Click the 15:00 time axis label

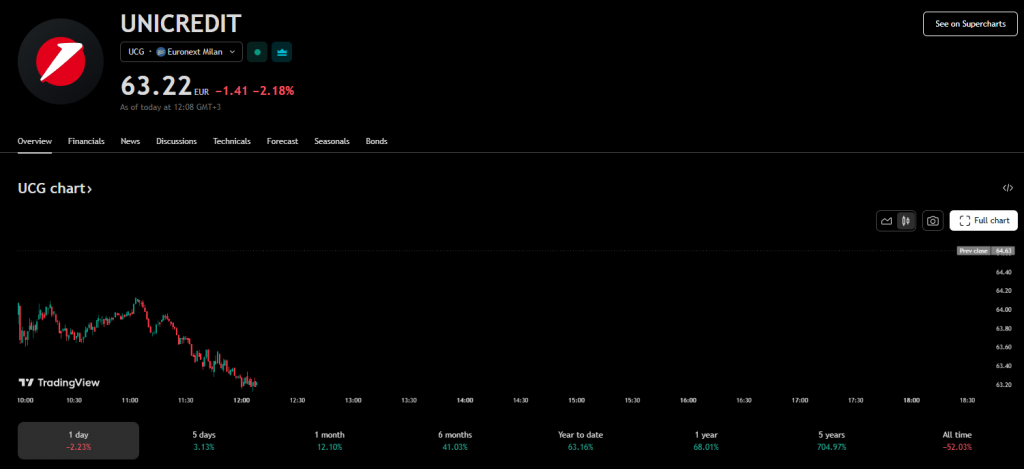576,400
